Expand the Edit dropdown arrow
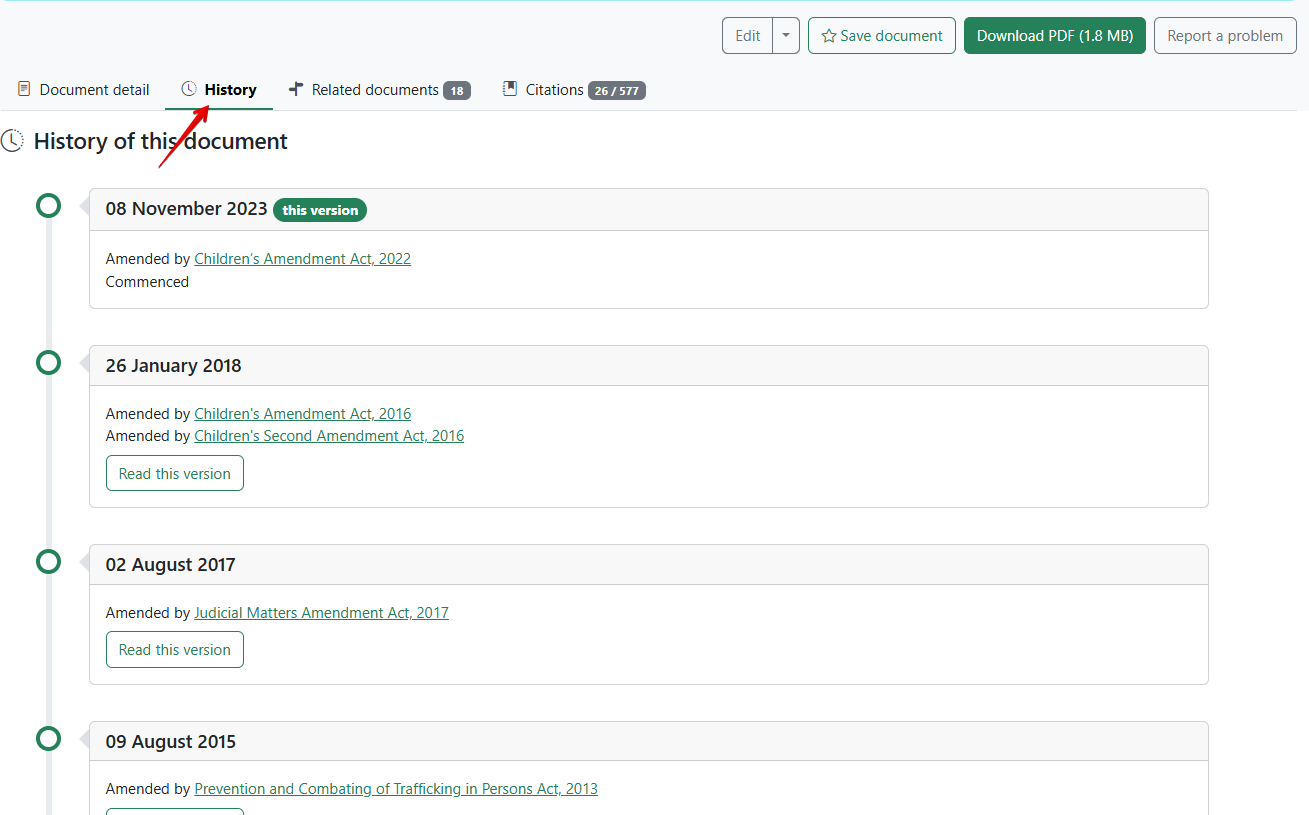1309x815 pixels. (786, 36)
